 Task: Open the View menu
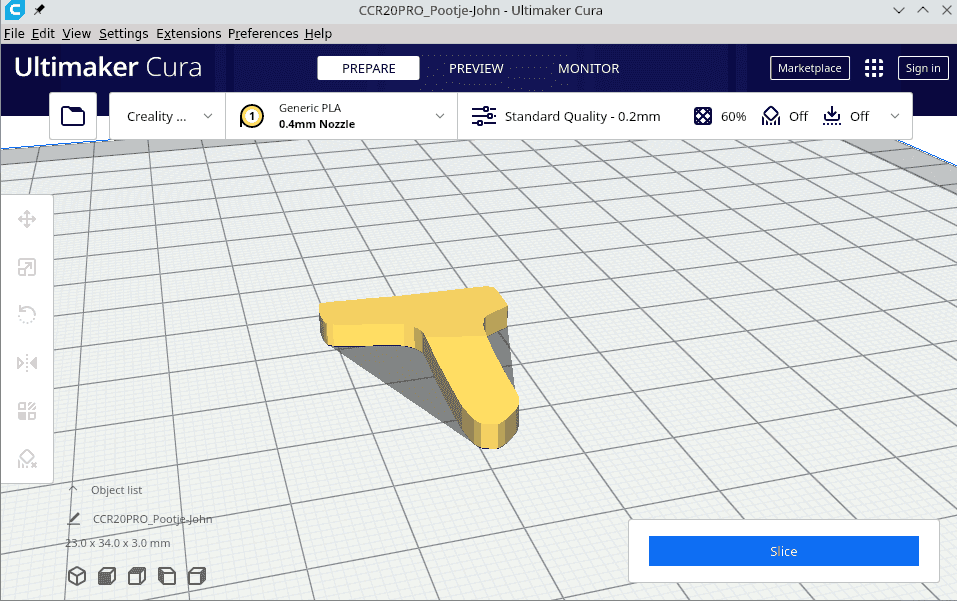(76, 34)
